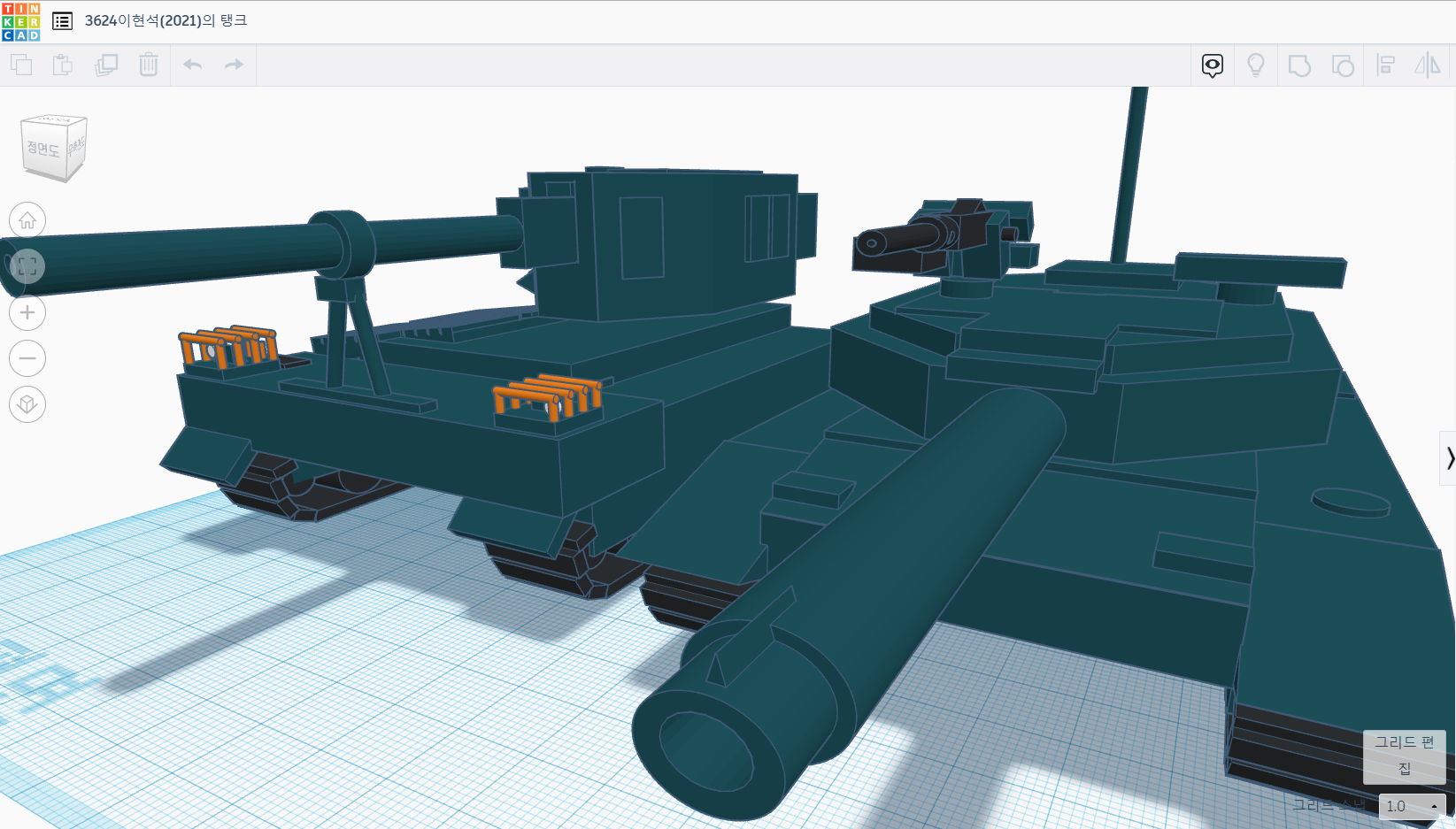Click the Redo arrow
The image size is (1456, 829).
point(234,65)
